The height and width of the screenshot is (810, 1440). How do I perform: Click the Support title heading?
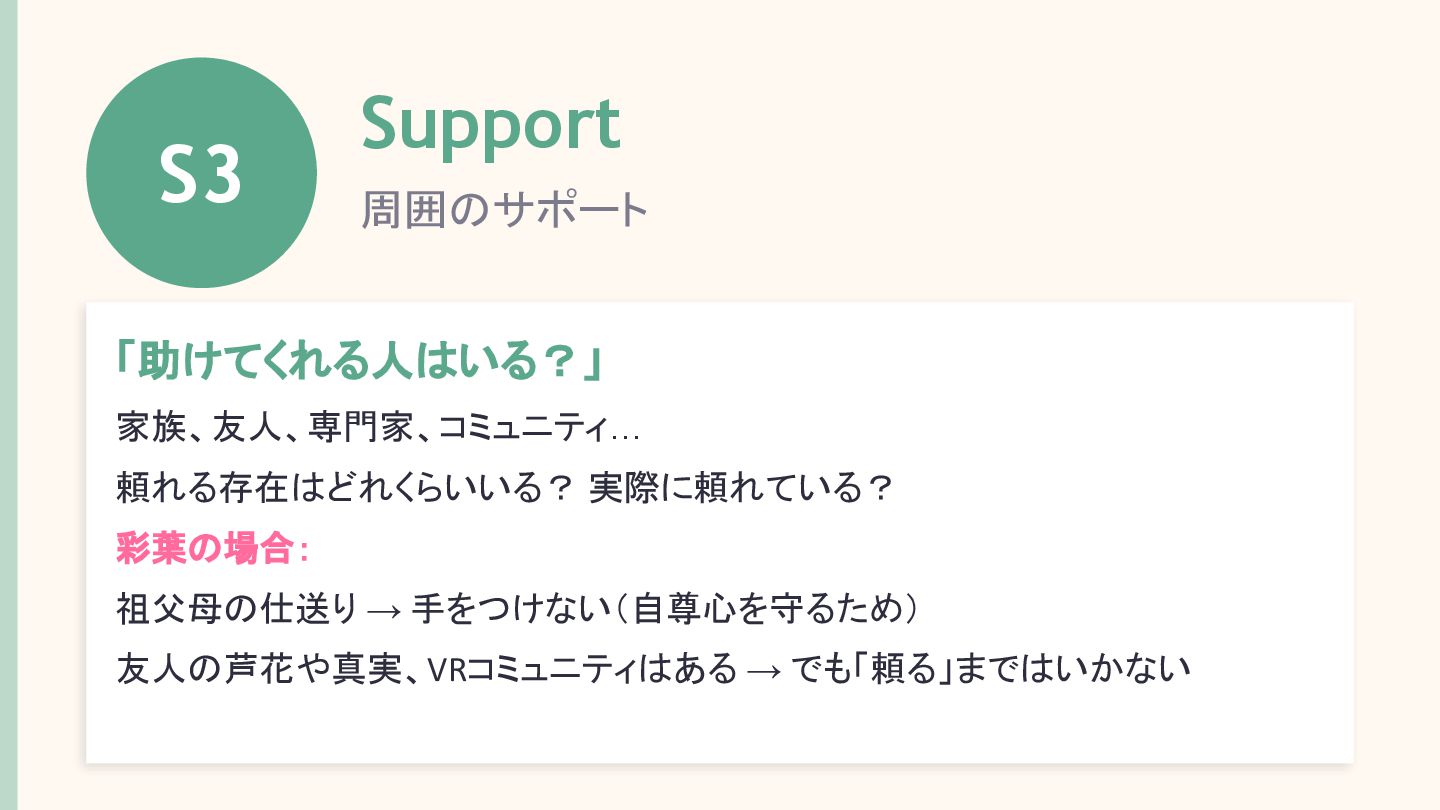click(x=490, y=123)
